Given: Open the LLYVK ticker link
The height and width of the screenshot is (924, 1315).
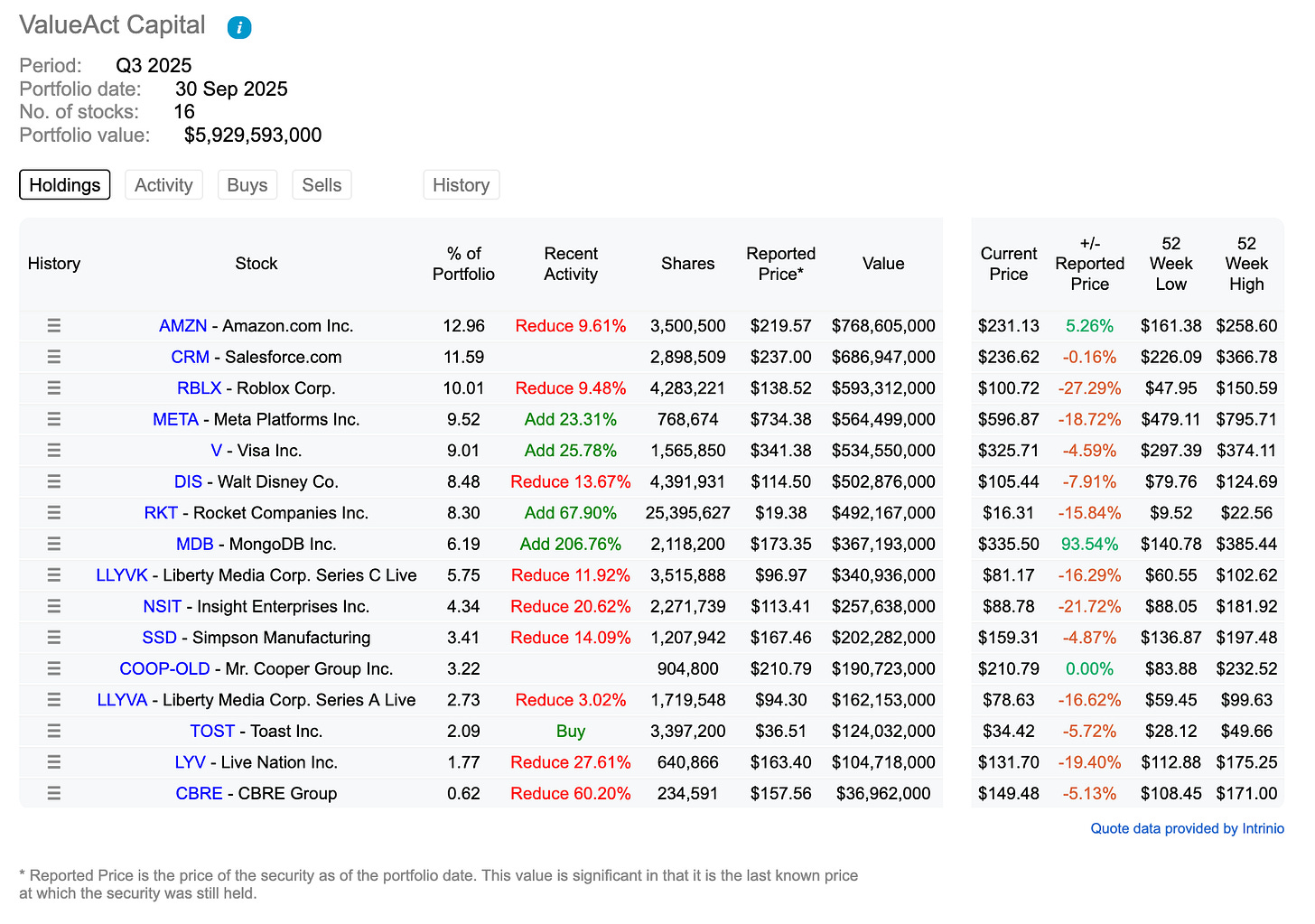Looking at the screenshot, I should point(122,575).
